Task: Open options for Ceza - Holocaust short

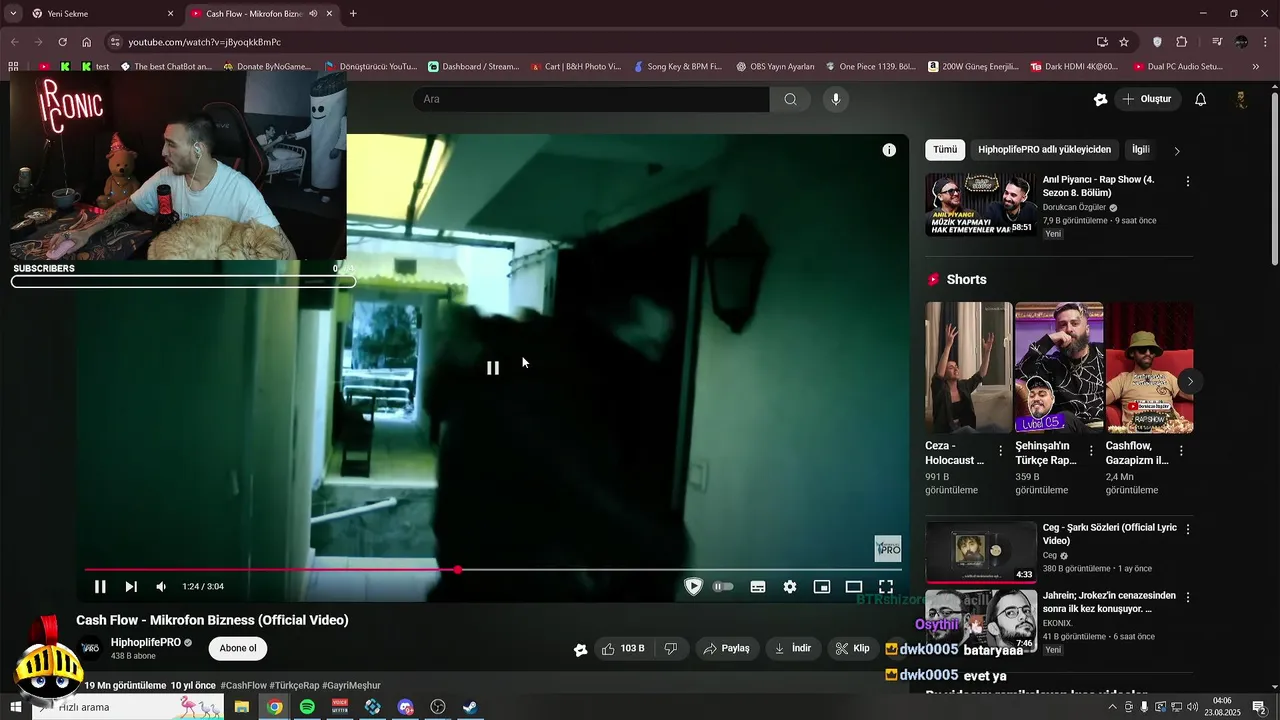Action: click(1001, 451)
